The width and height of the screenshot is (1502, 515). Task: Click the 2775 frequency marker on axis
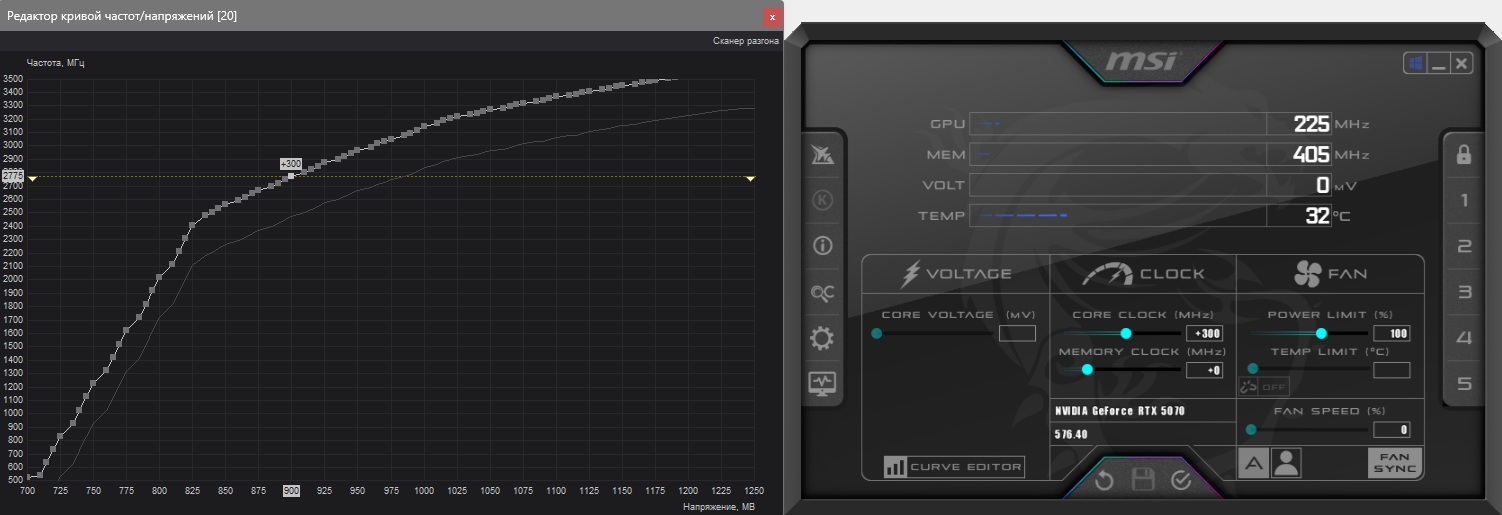tap(13, 176)
